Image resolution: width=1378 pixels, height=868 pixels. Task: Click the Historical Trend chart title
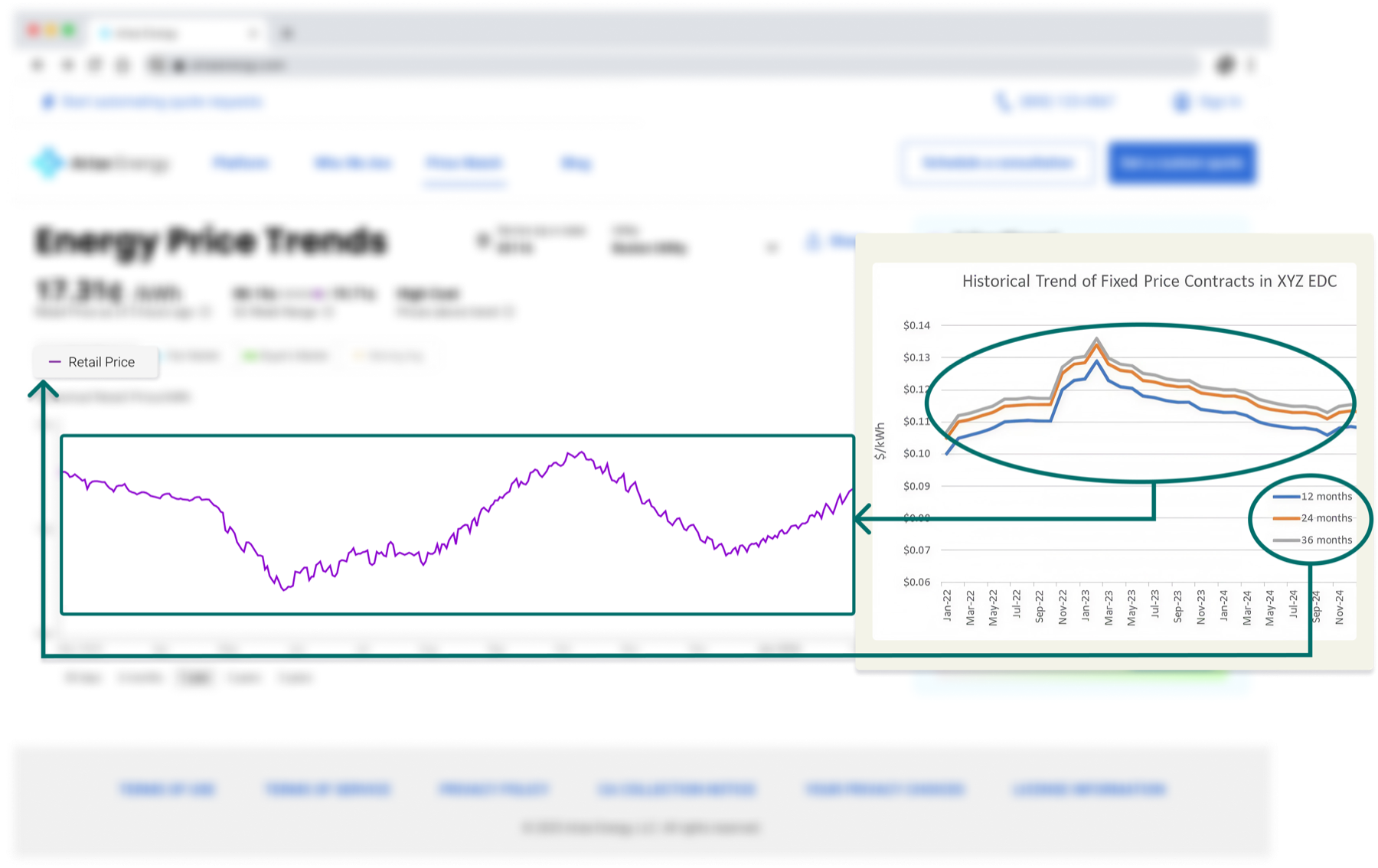coord(1149,281)
